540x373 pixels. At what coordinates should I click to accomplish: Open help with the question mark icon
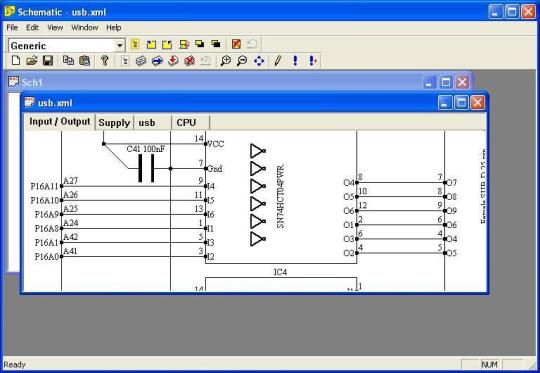105,61
